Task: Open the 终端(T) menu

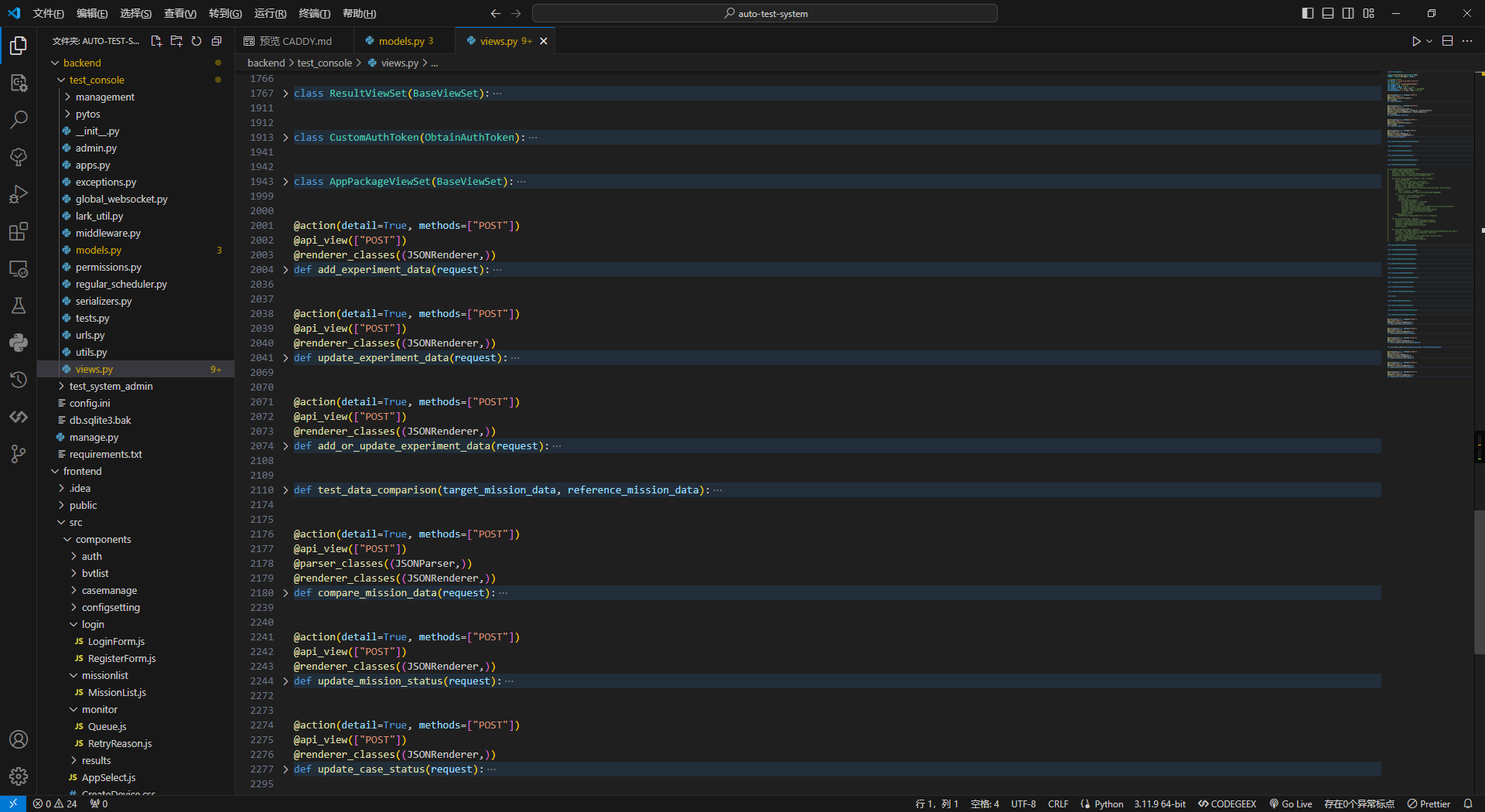Action: [x=315, y=13]
